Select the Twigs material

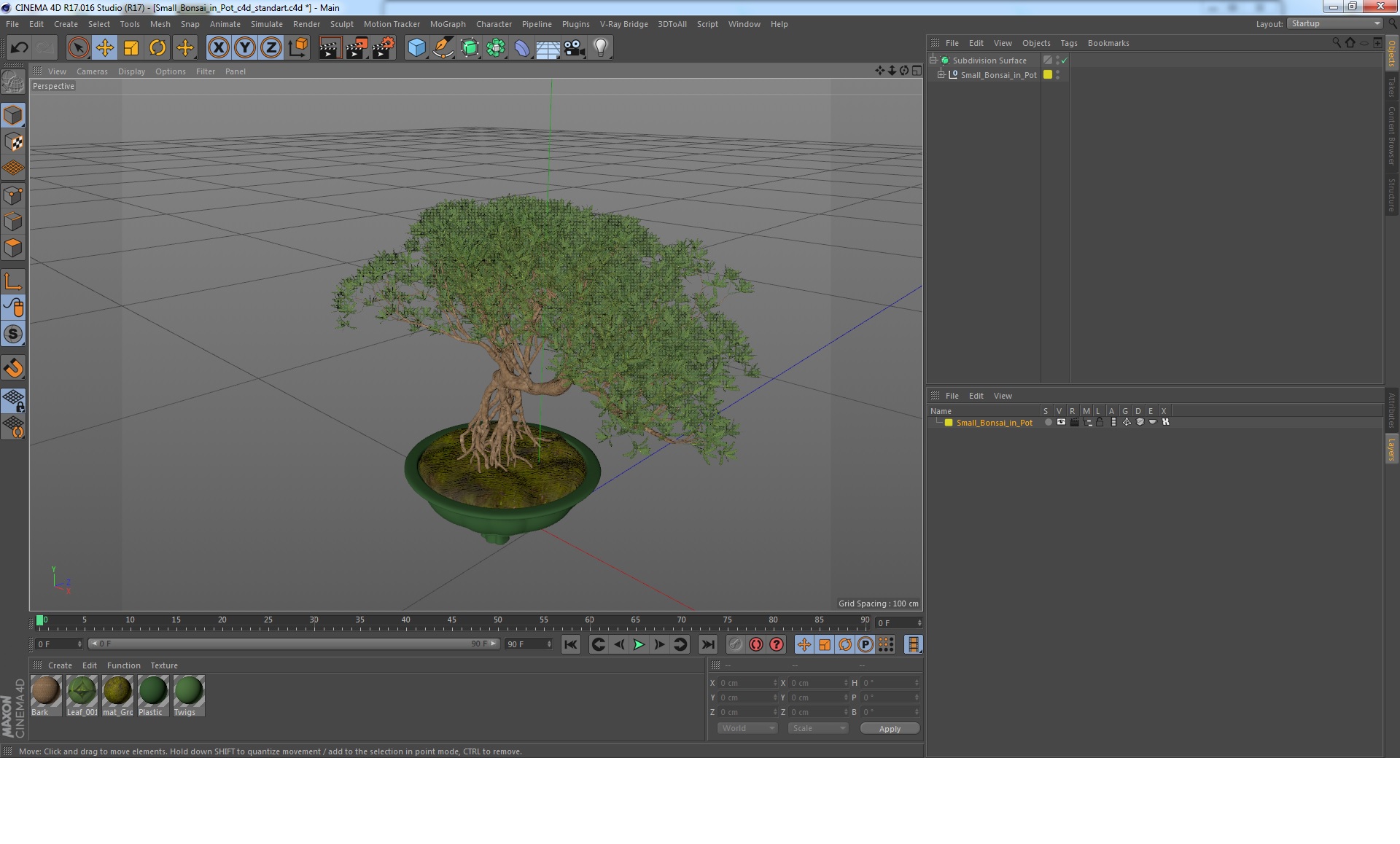(x=189, y=695)
